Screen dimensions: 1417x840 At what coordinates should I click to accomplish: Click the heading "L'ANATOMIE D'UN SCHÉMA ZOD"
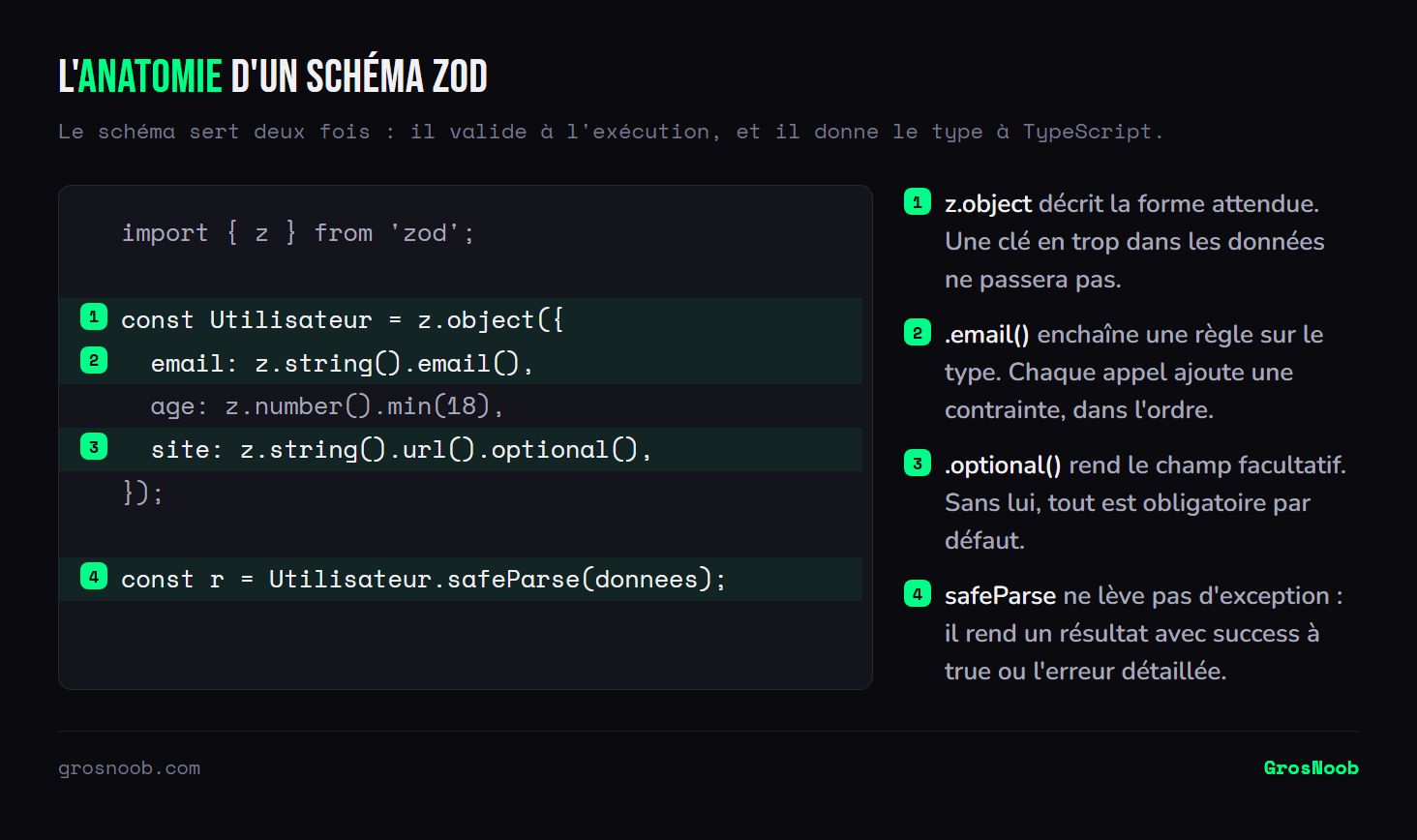(x=273, y=76)
